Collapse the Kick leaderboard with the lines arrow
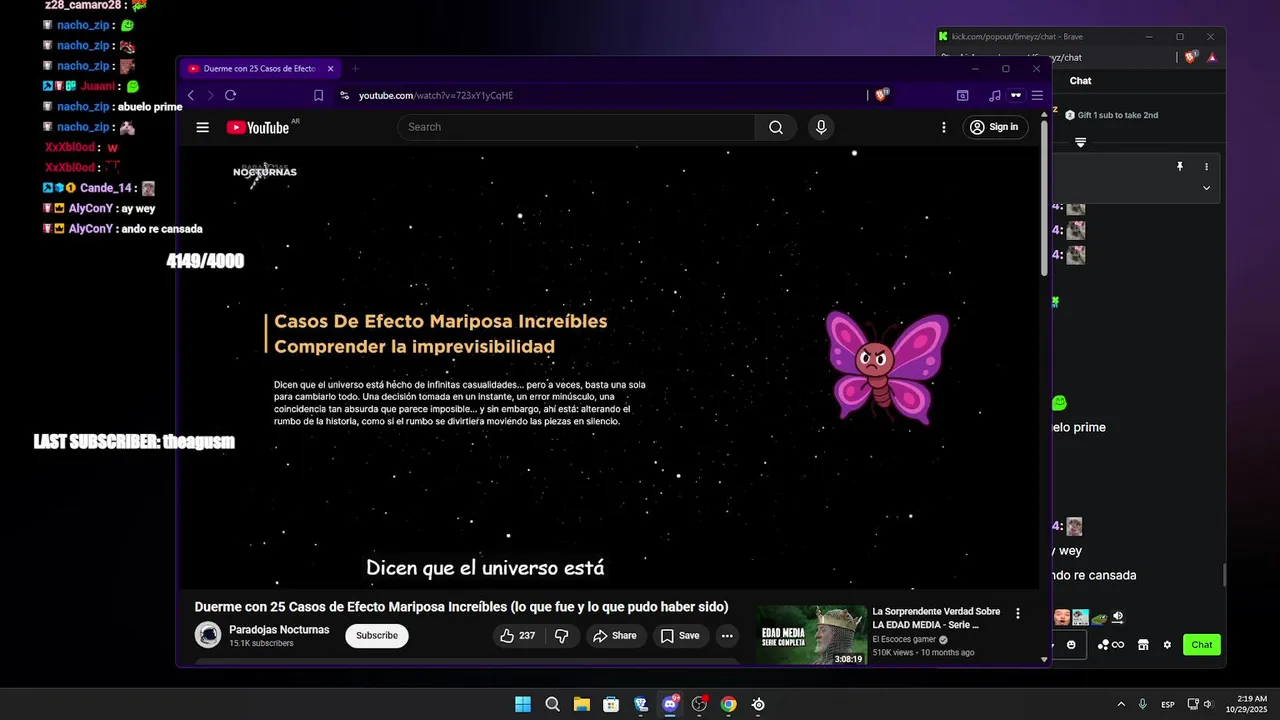 pyautogui.click(x=1080, y=142)
